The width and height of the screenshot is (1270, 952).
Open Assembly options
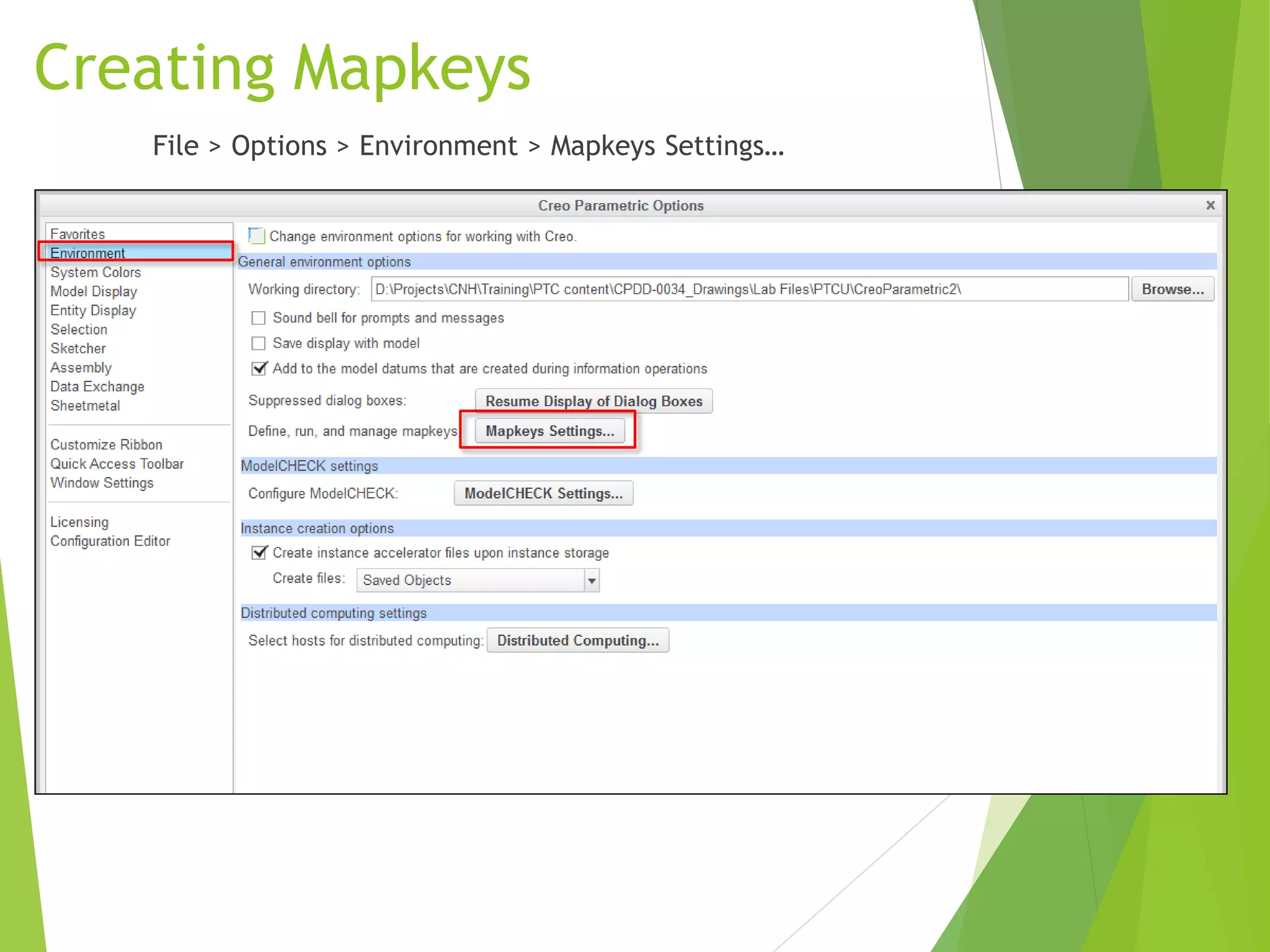point(81,368)
